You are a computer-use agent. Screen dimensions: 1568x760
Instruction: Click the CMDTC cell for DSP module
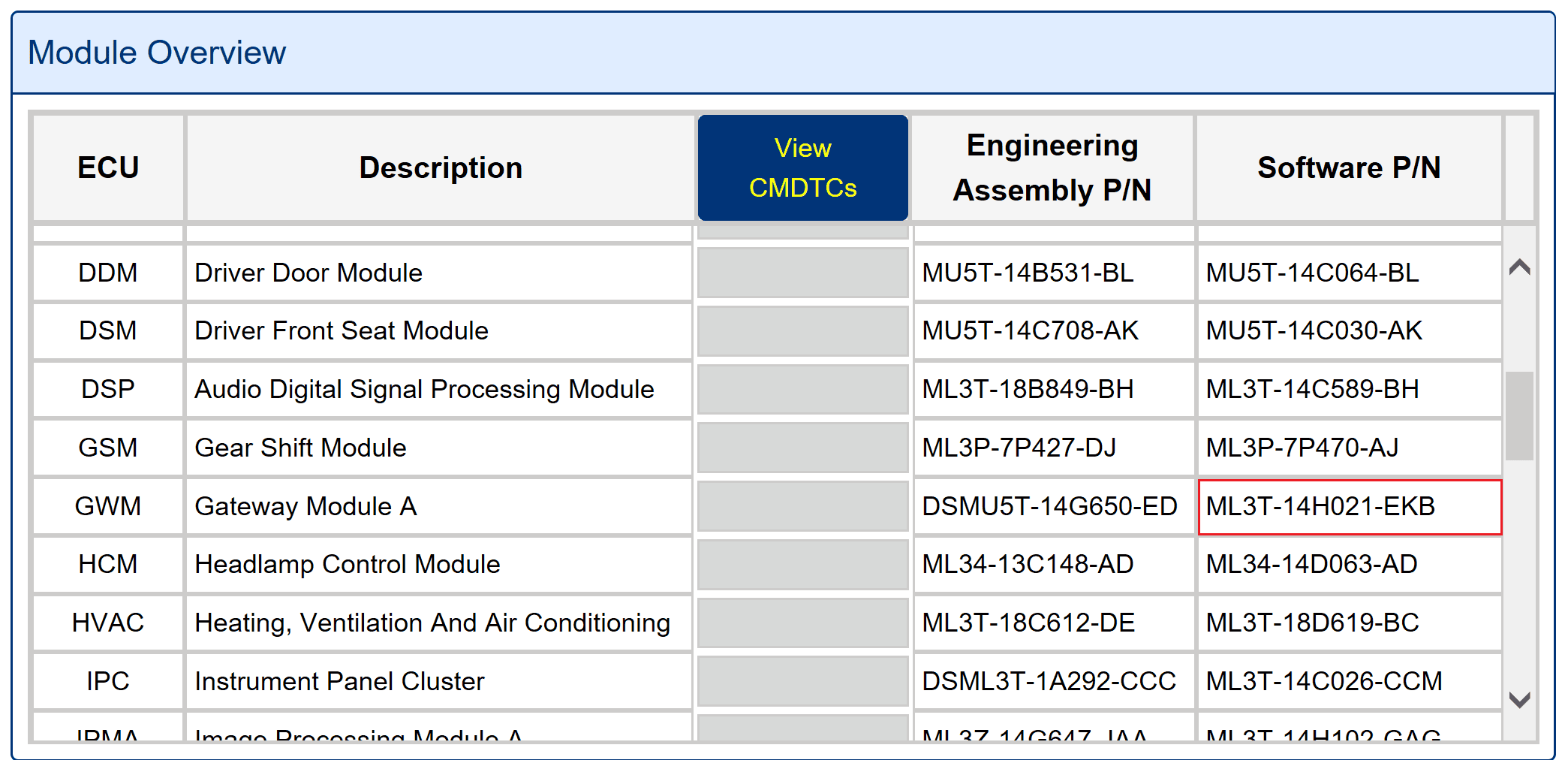[x=802, y=389]
